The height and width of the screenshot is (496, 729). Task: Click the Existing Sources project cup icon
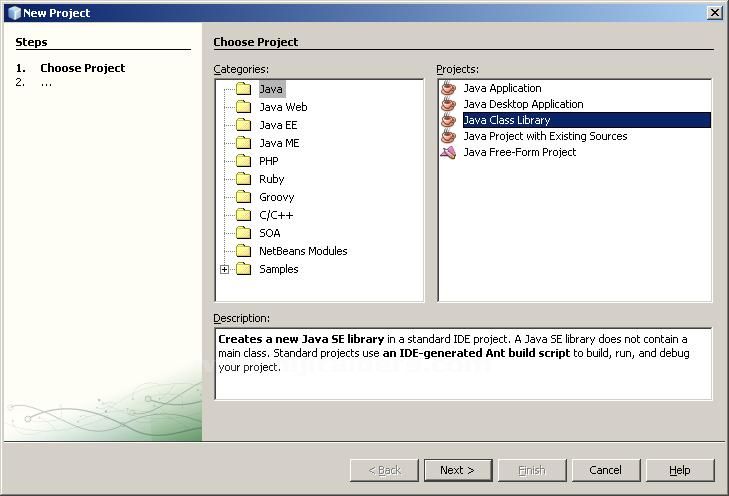(448, 136)
